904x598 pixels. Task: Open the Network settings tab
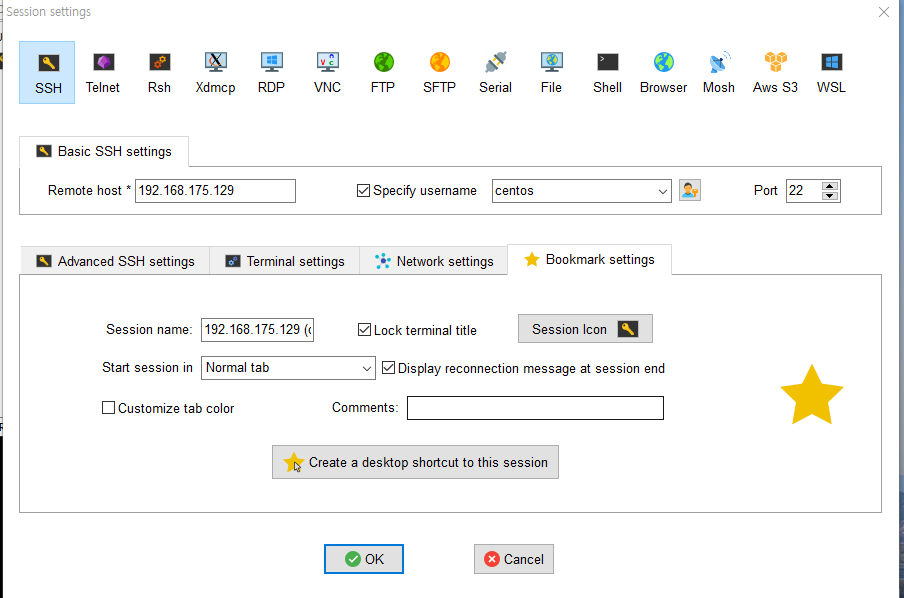(x=434, y=261)
